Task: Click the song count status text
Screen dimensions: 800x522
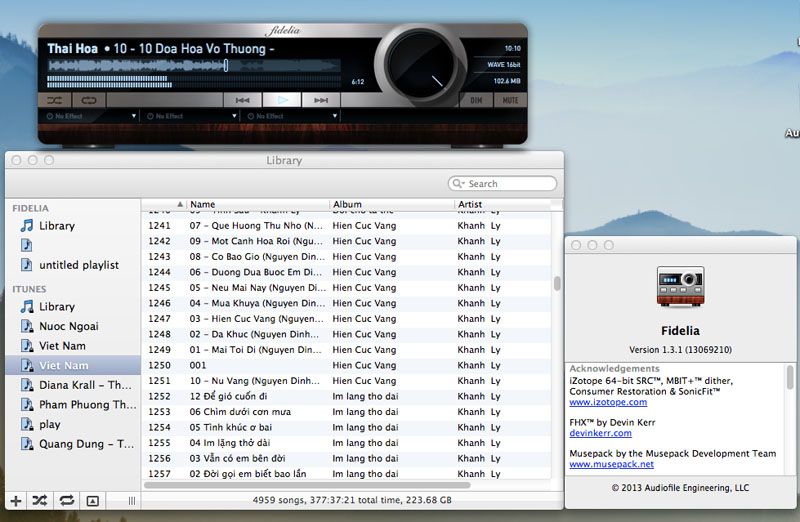Action: 352,500
